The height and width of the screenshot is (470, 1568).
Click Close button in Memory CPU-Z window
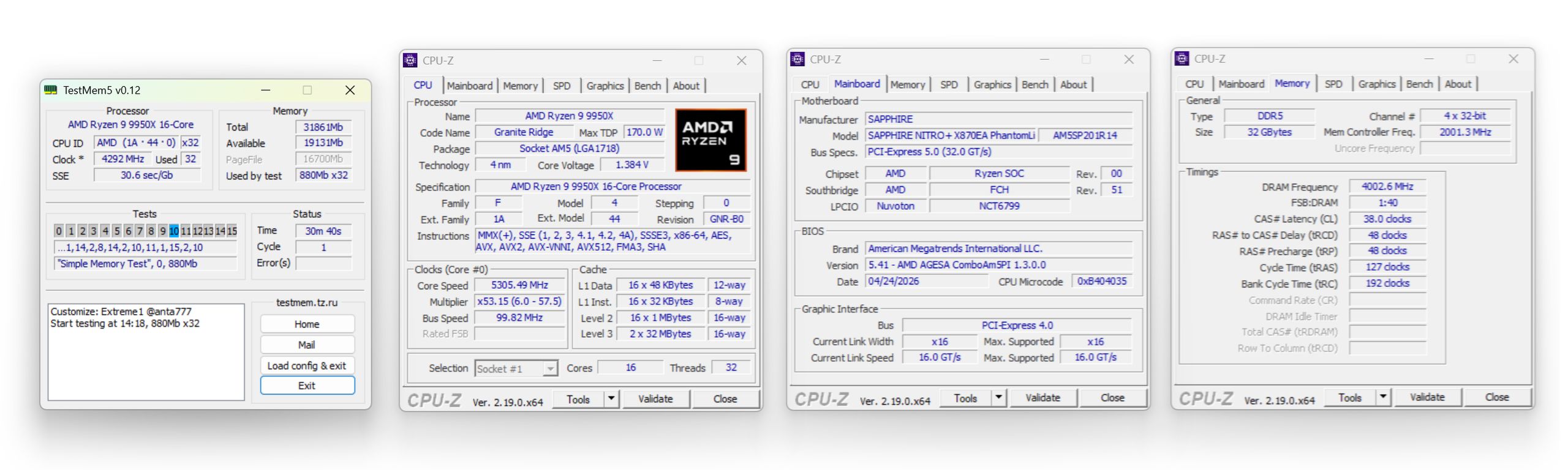click(x=1497, y=397)
